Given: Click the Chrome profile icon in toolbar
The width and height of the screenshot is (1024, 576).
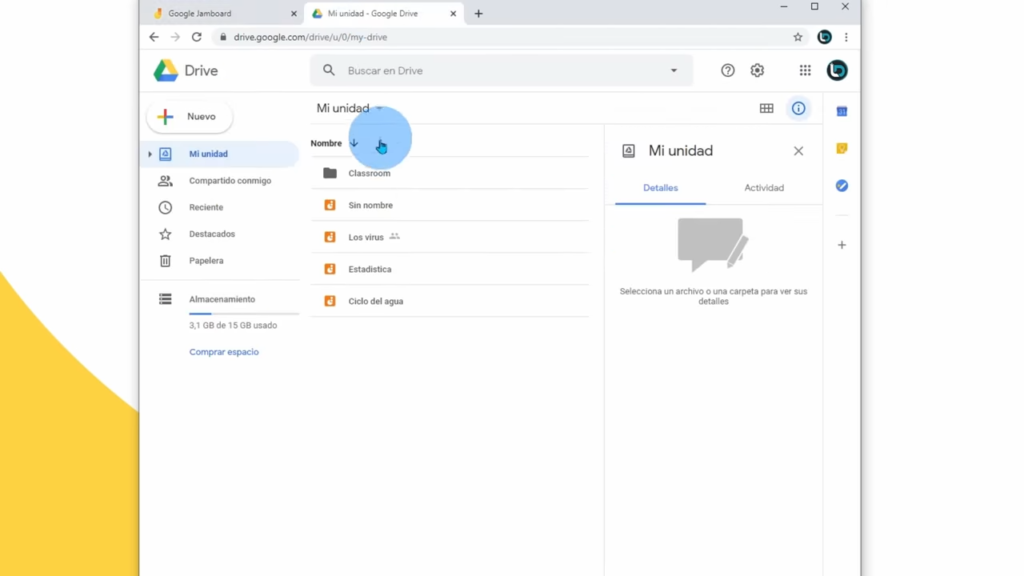Looking at the screenshot, I should coord(825,37).
